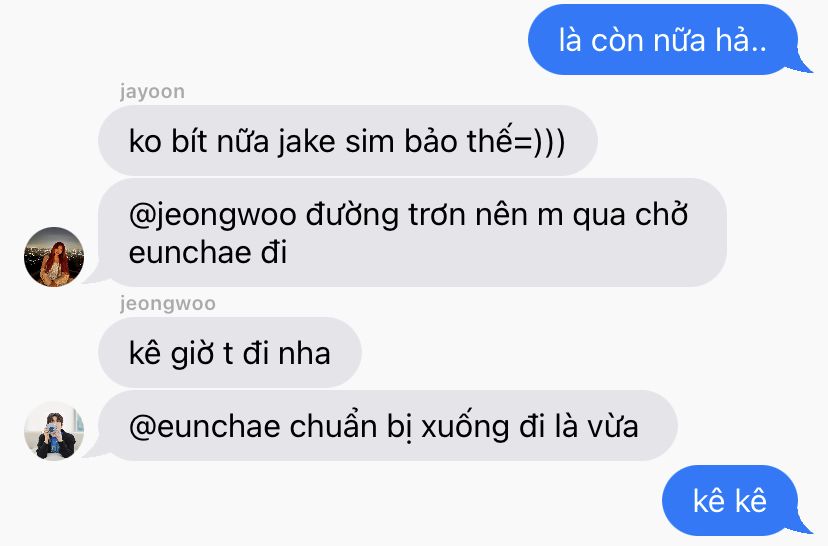
Task: Click the @jeongwoo mention in jayoon's message
Action: (212, 216)
